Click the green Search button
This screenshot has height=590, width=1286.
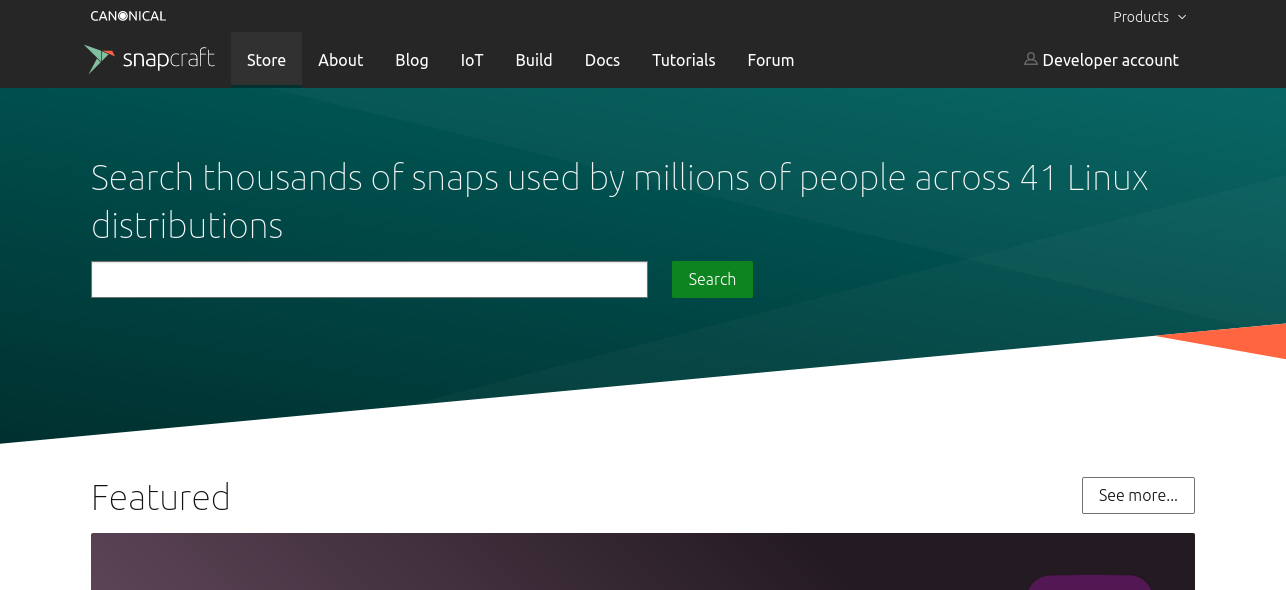(x=712, y=279)
